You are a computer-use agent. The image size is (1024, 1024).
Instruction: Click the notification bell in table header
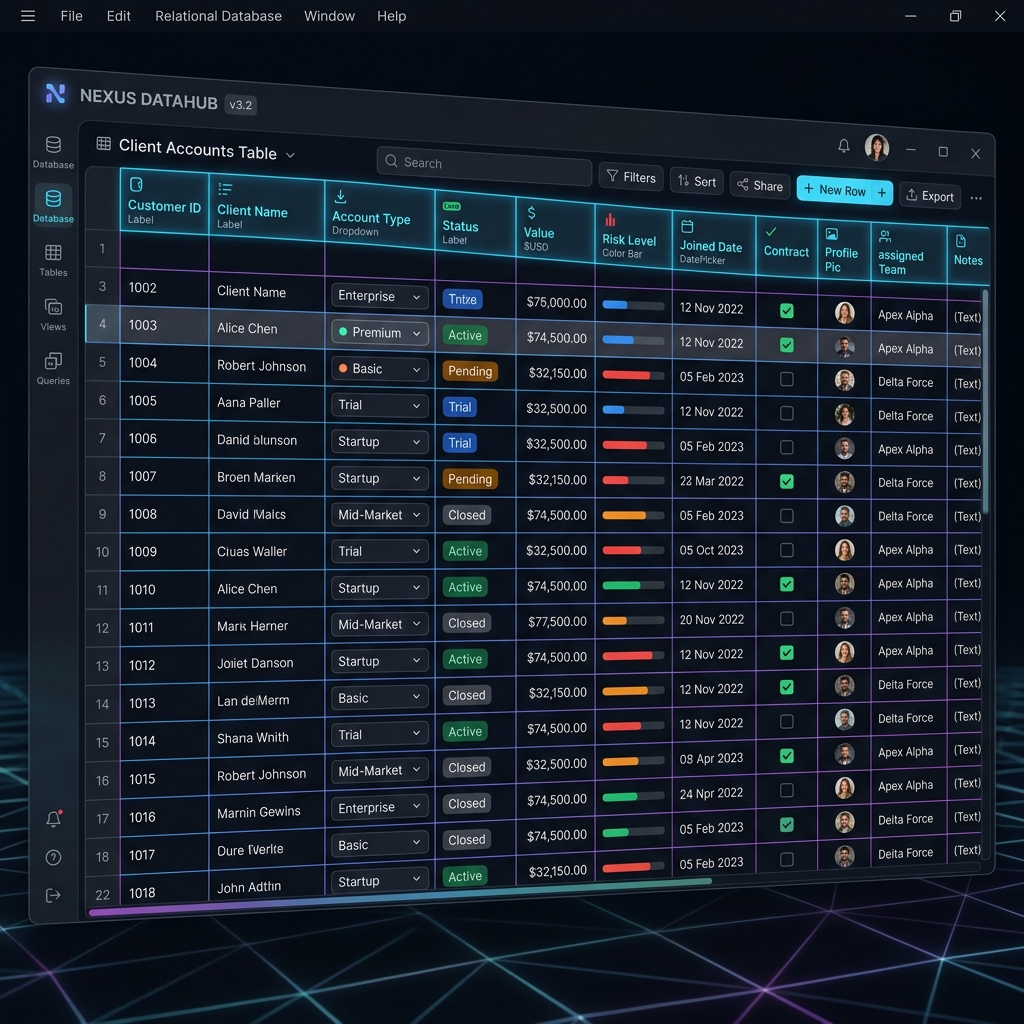[843, 146]
